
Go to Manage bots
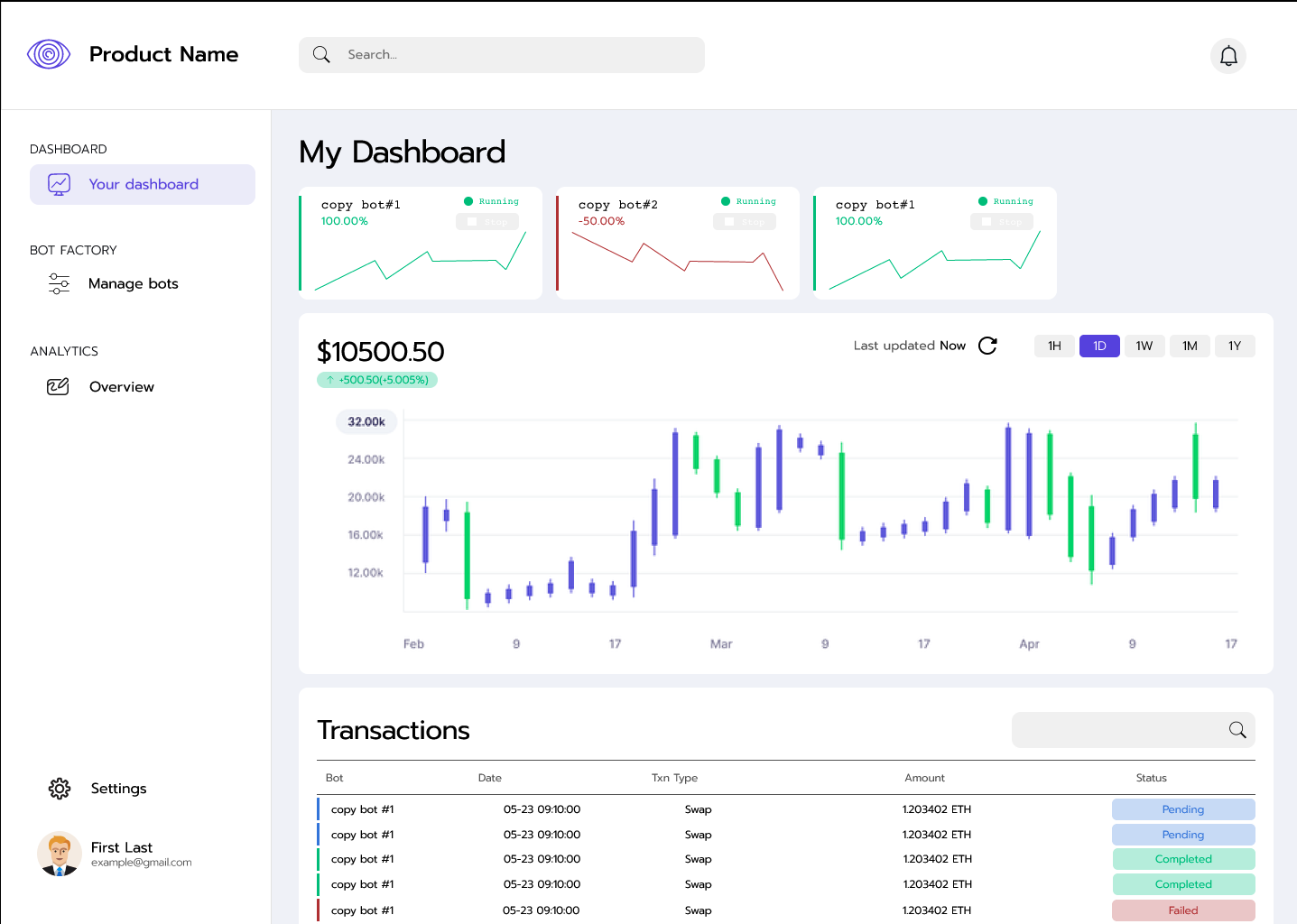(134, 284)
